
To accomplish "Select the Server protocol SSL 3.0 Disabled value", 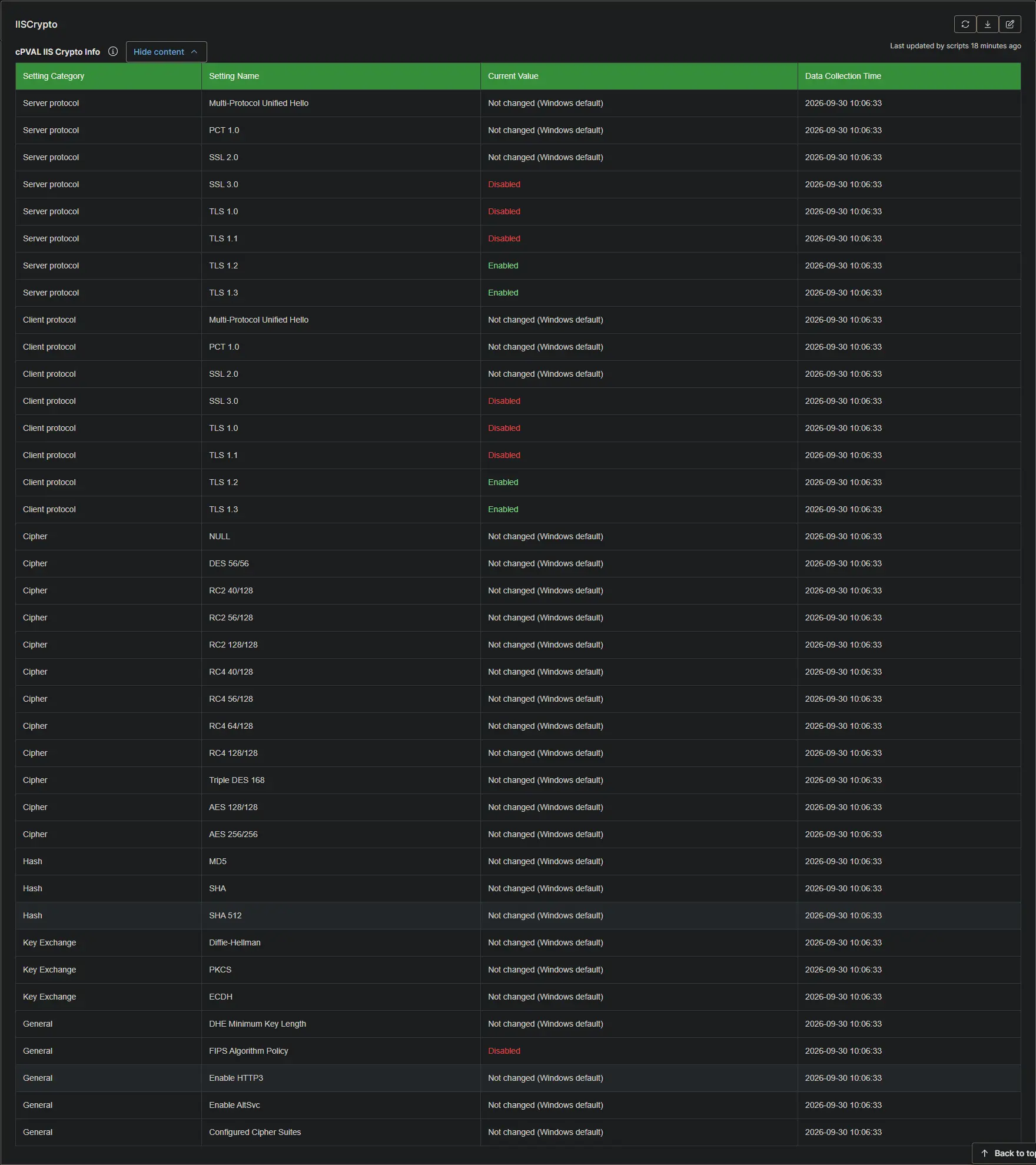I will pyautogui.click(x=504, y=184).
